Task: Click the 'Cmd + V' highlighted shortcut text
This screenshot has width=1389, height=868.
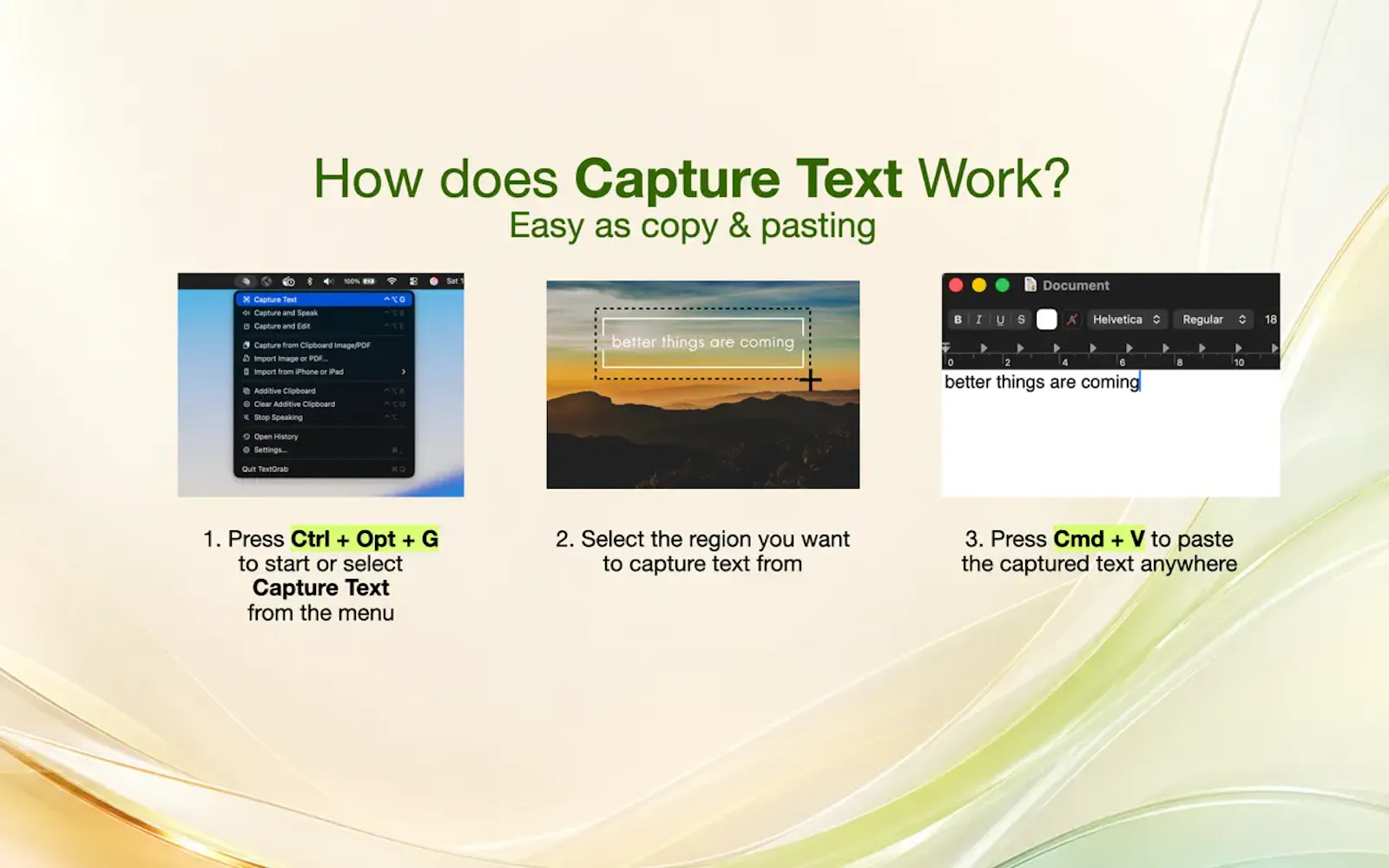Action: (1099, 539)
